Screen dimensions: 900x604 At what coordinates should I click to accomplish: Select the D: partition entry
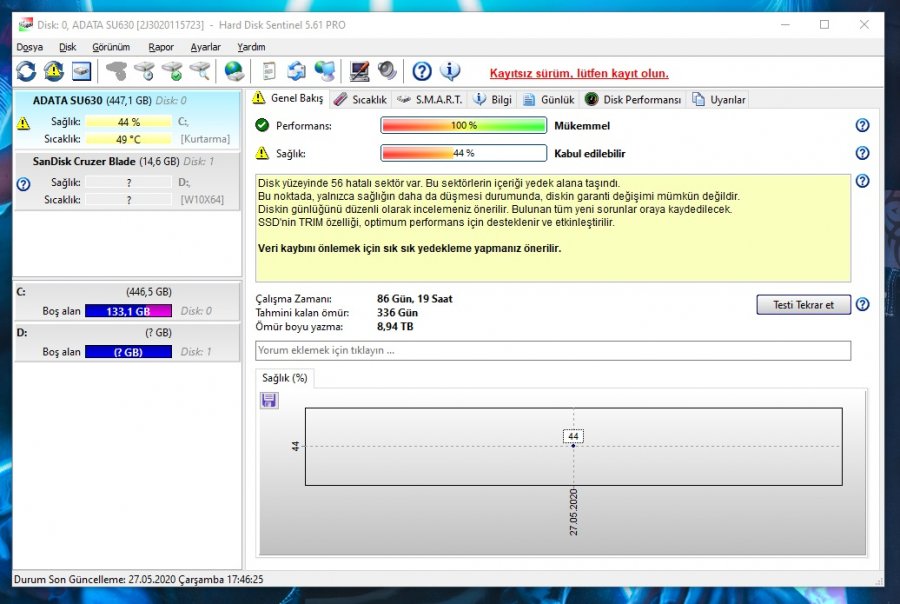click(x=126, y=342)
